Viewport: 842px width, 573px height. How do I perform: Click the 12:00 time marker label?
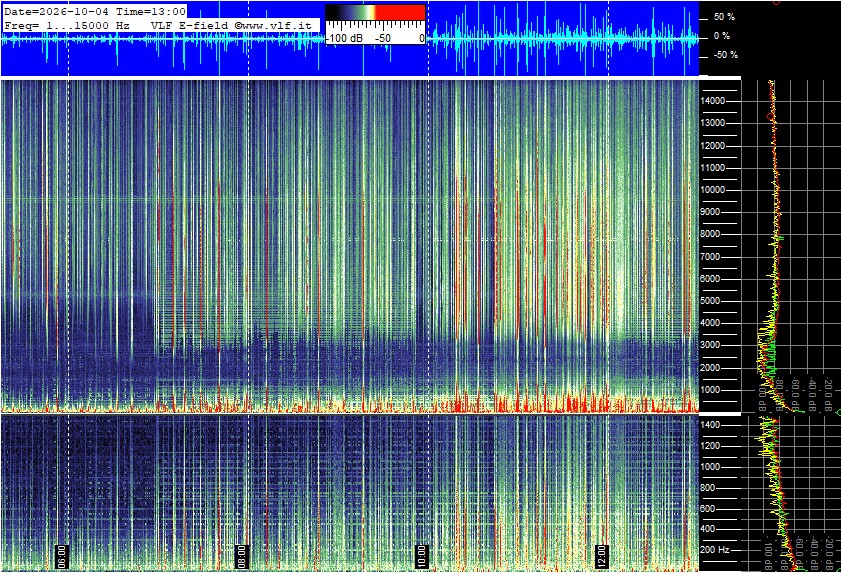coord(601,557)
